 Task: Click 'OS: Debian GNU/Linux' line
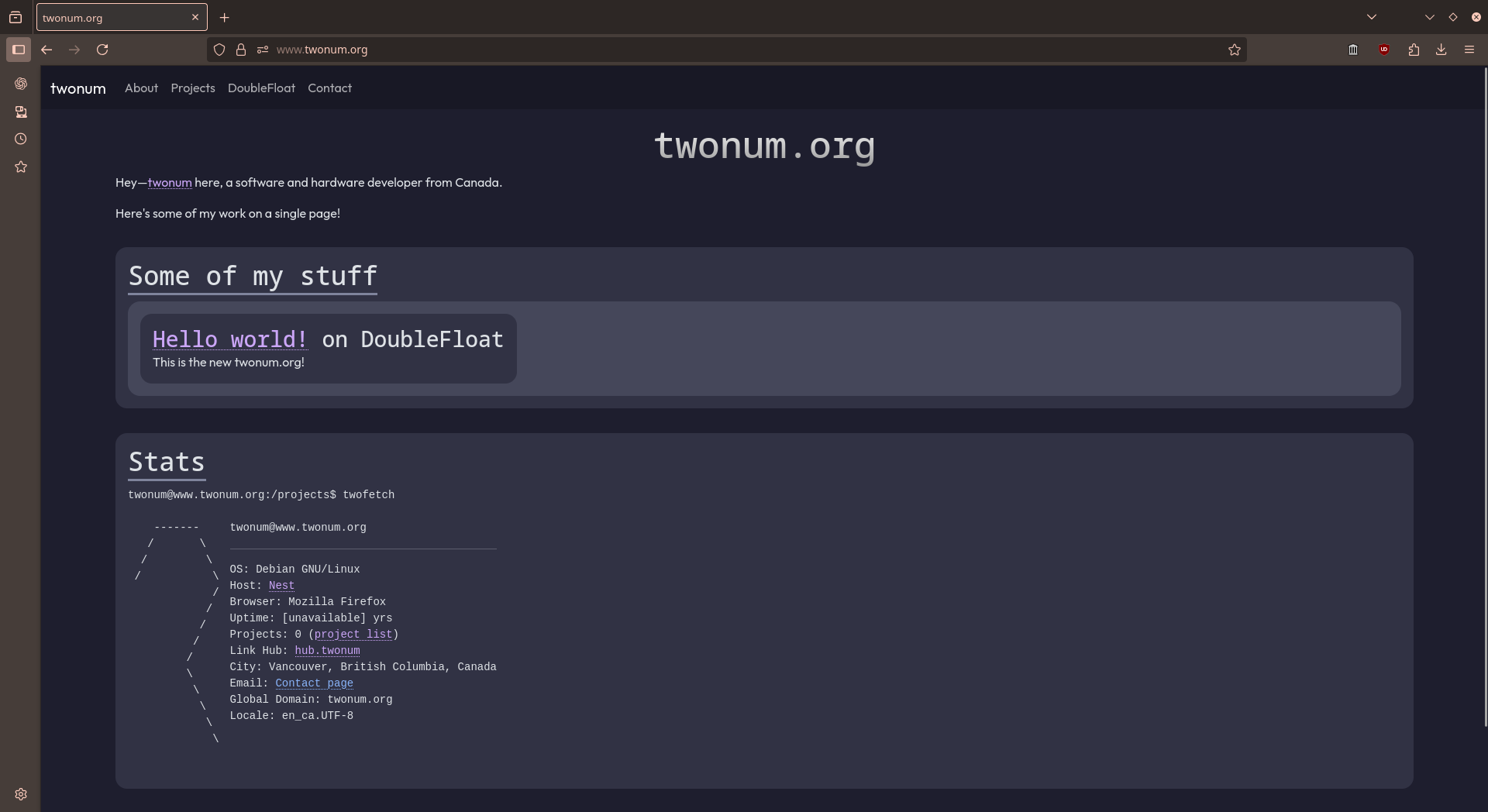coord(294,569)
